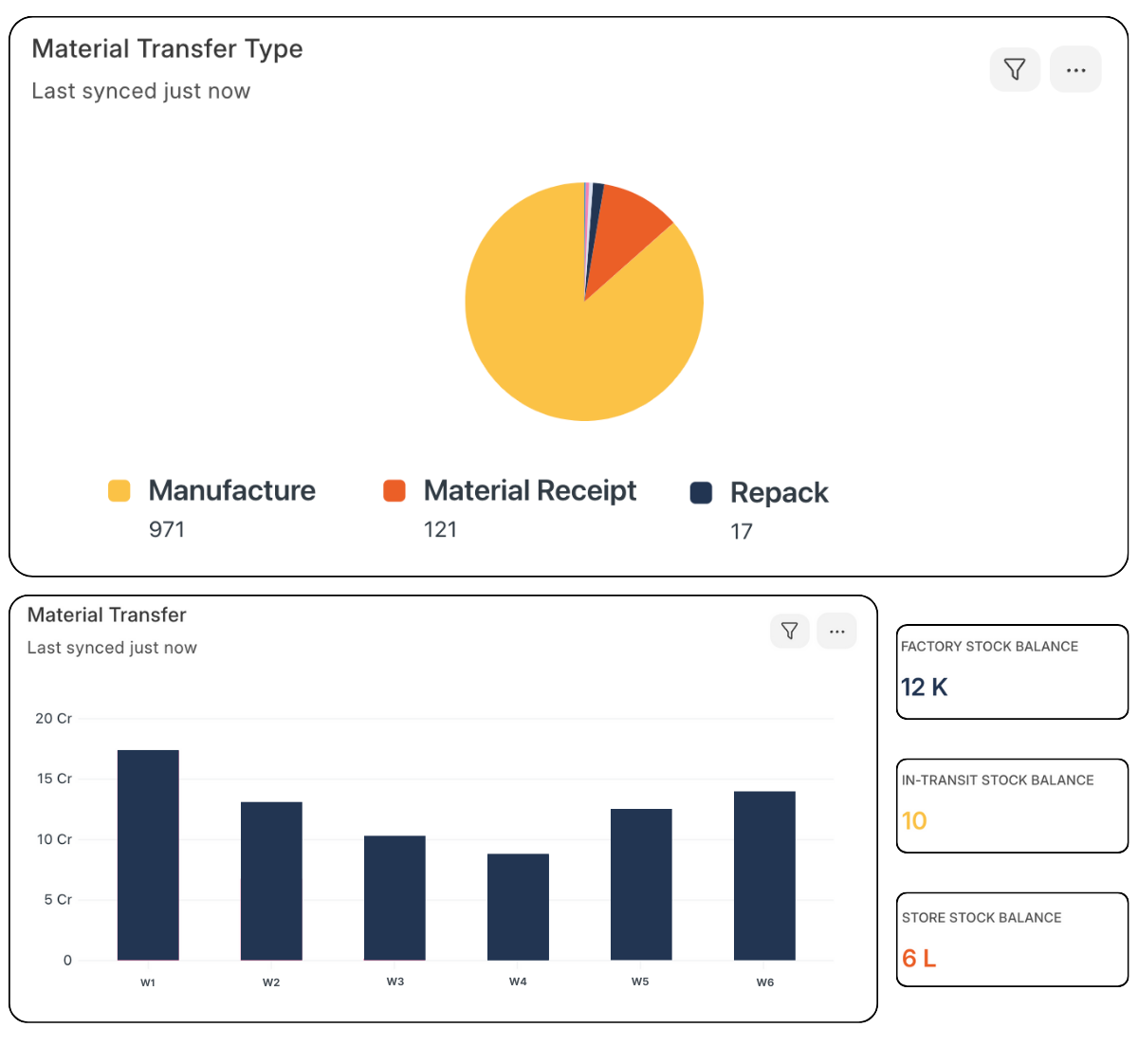Click the orange Material Receipt legend swatch
The width and height of the screenshot is (1138, 1064).
click(x=395, y=490)
